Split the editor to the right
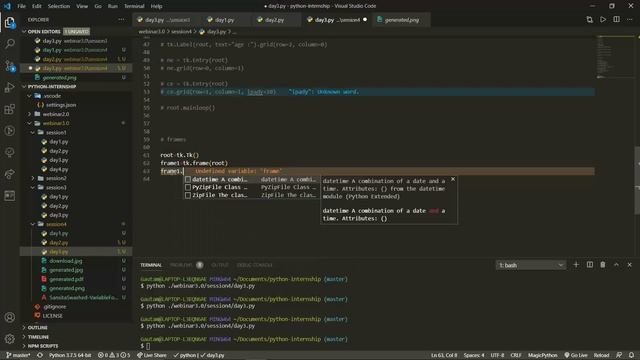 [616, 20]
